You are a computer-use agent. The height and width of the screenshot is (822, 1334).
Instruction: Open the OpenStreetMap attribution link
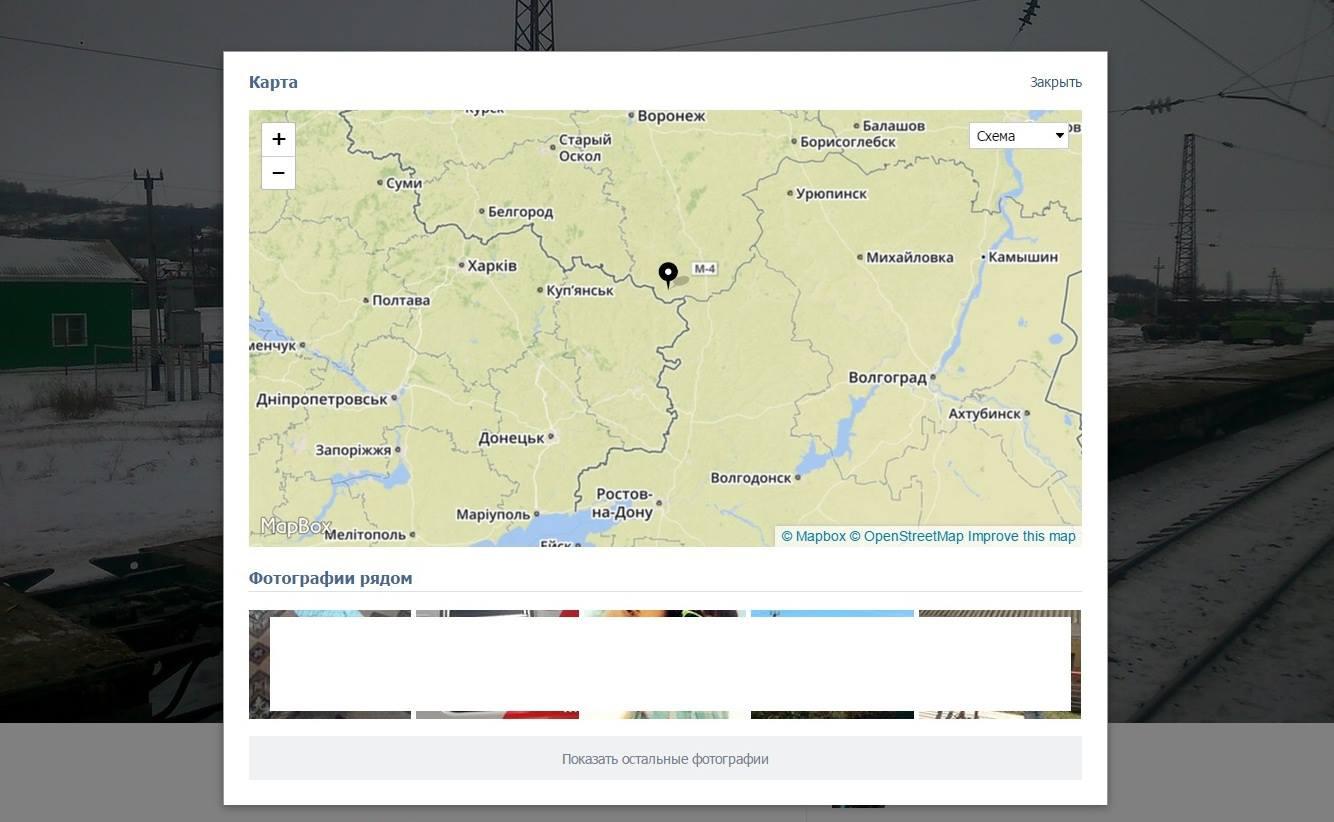[x=906, y=537]
